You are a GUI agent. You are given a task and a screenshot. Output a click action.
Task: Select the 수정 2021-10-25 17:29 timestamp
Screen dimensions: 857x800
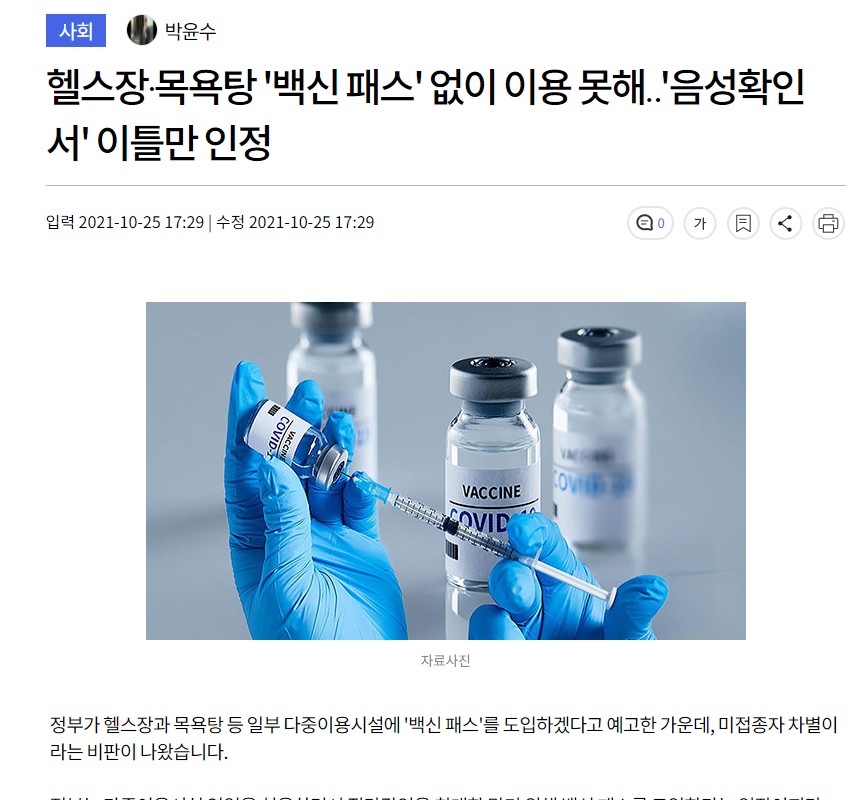tap(295, 222)
